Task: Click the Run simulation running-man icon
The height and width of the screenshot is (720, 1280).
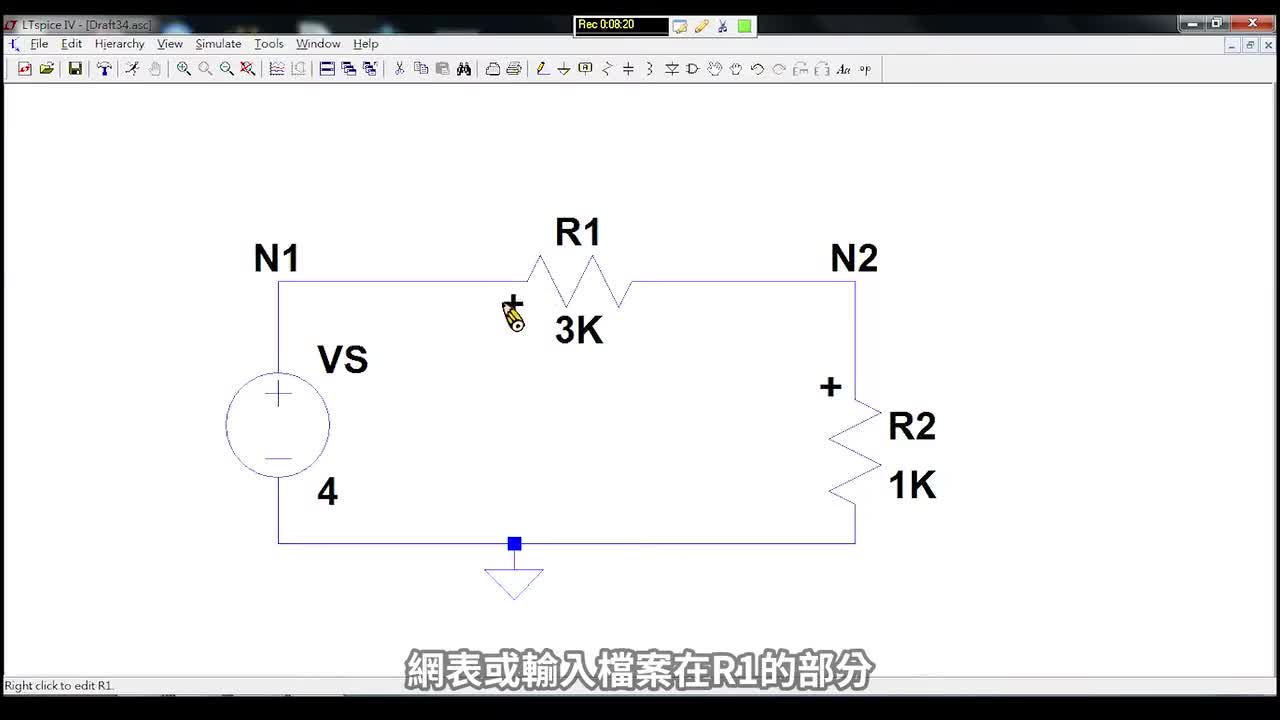Action: click(132, 69)
